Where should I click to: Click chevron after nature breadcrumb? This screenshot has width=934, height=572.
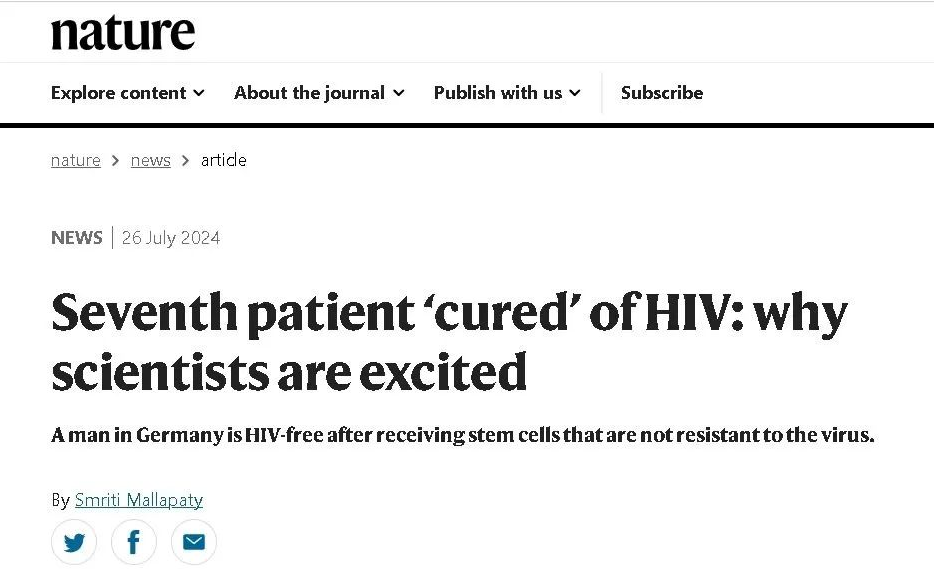pyautogui.click(x=116, y=160)
